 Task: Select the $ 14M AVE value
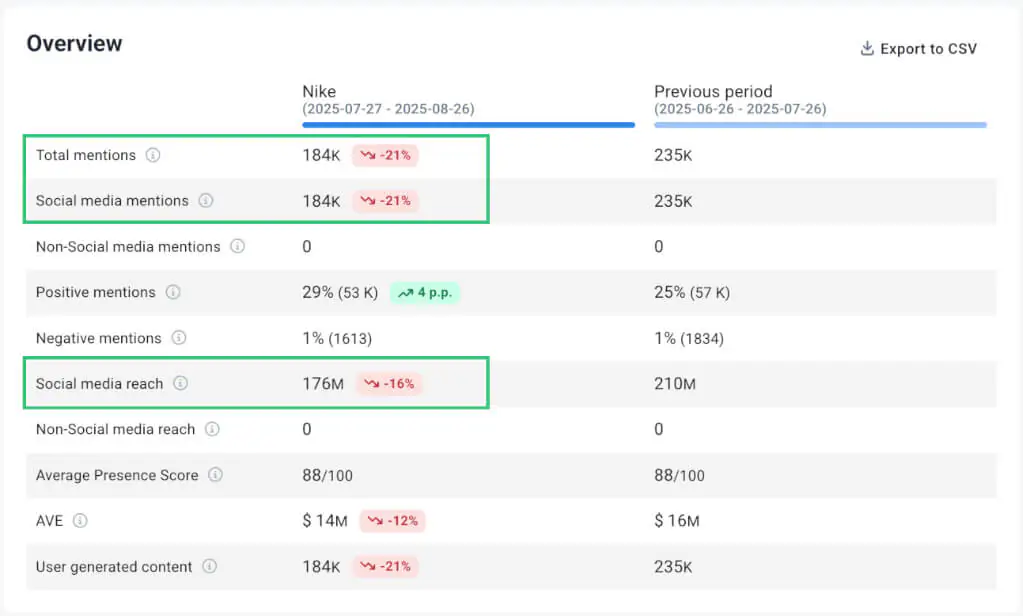pyautogui.click(x=325, y=521)
